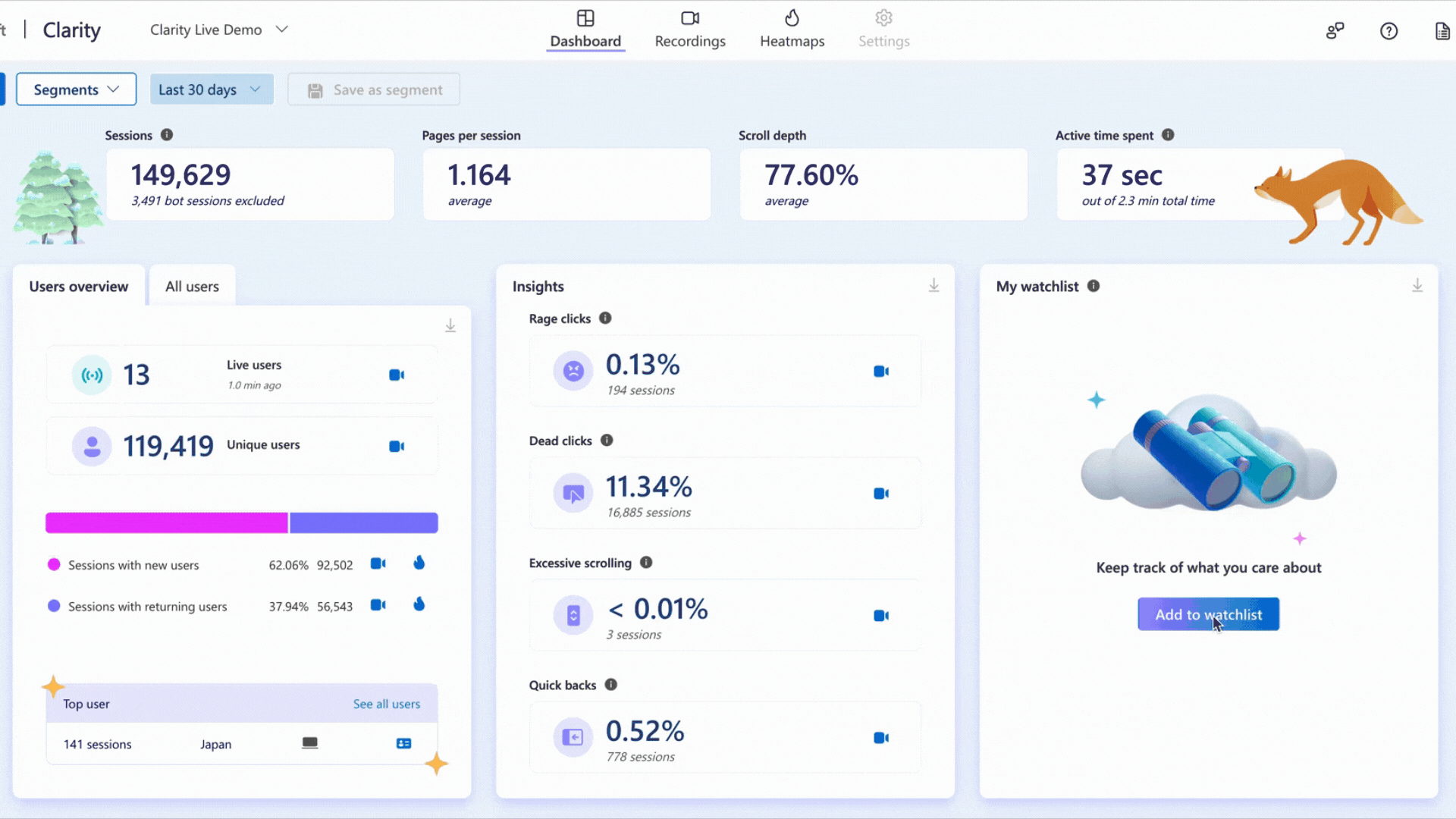
Task: Click the purple returning users bar segment
Action: tap(364, 522)
